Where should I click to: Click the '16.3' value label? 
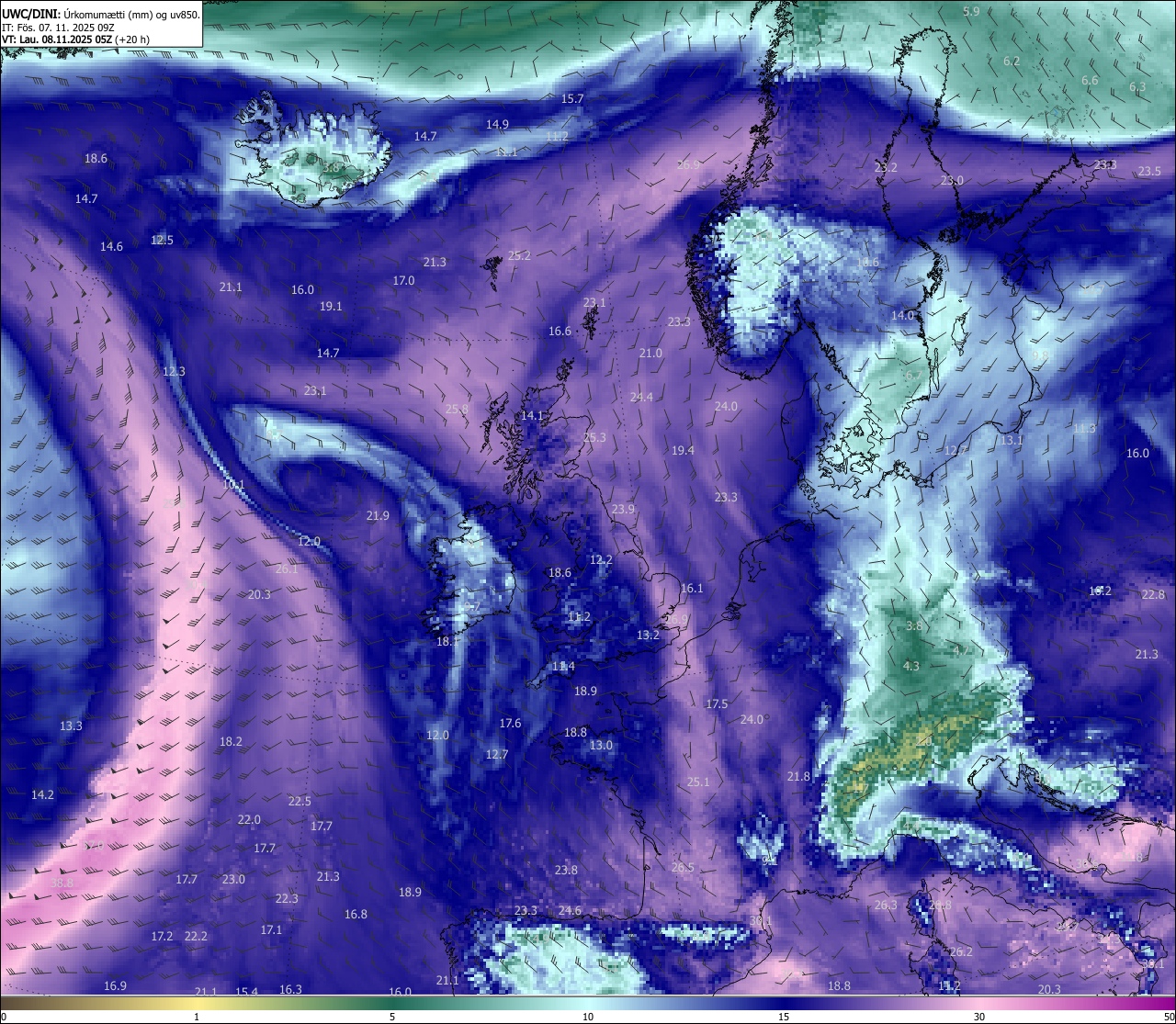pyautogui.click(x=290, y=989)
